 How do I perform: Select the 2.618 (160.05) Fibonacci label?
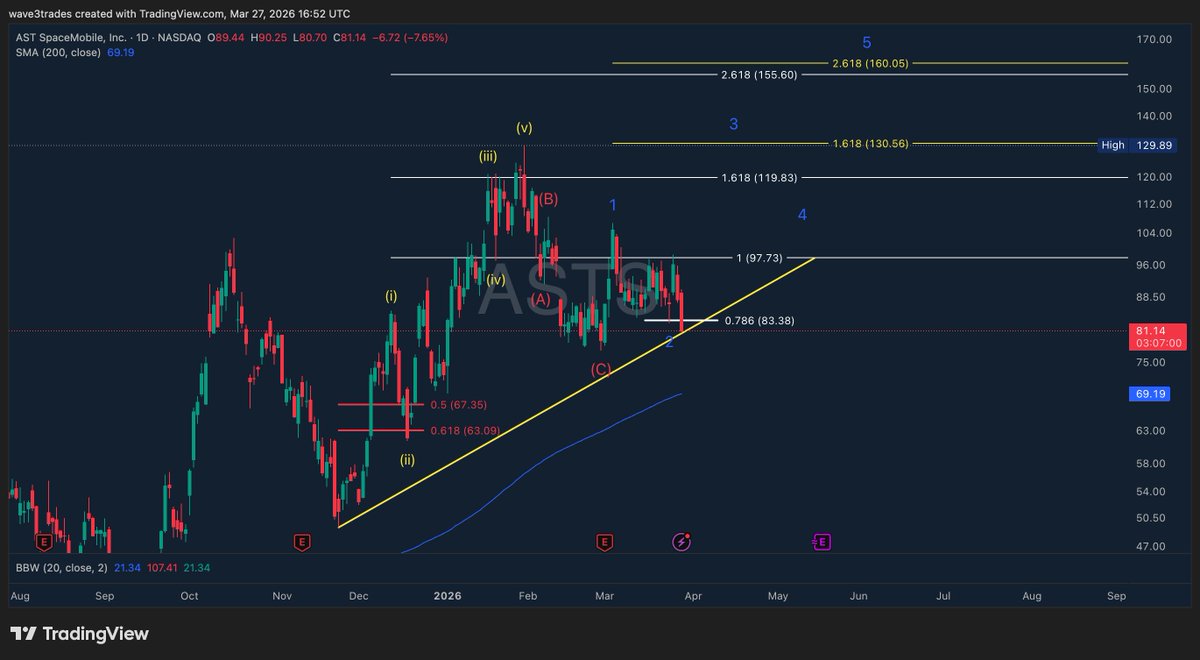(x=870, y=63)
